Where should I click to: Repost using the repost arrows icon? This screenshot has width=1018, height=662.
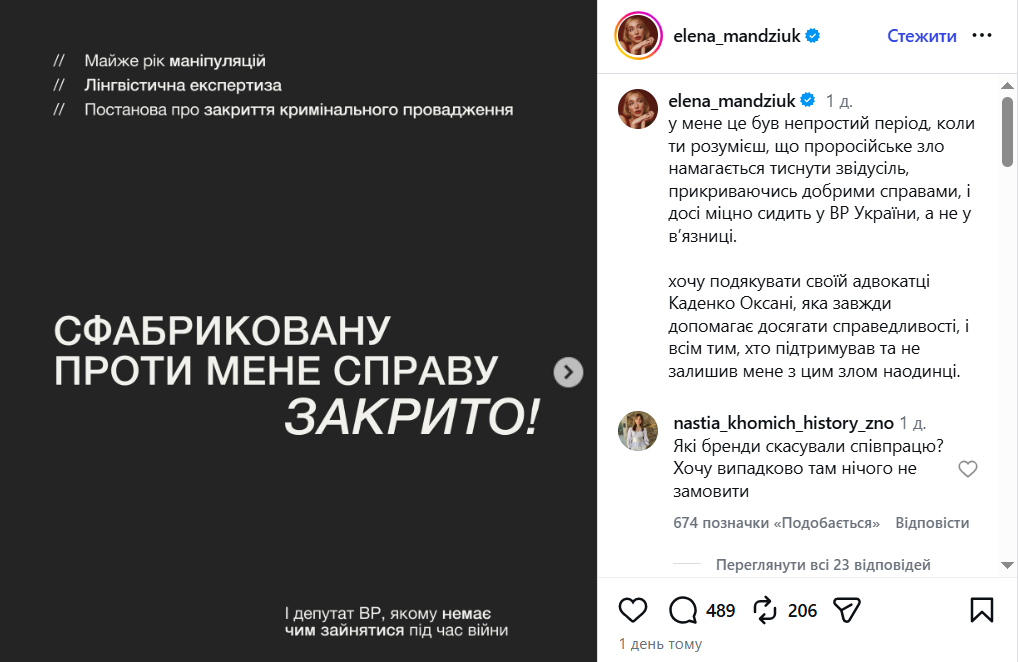click(764, 607)
